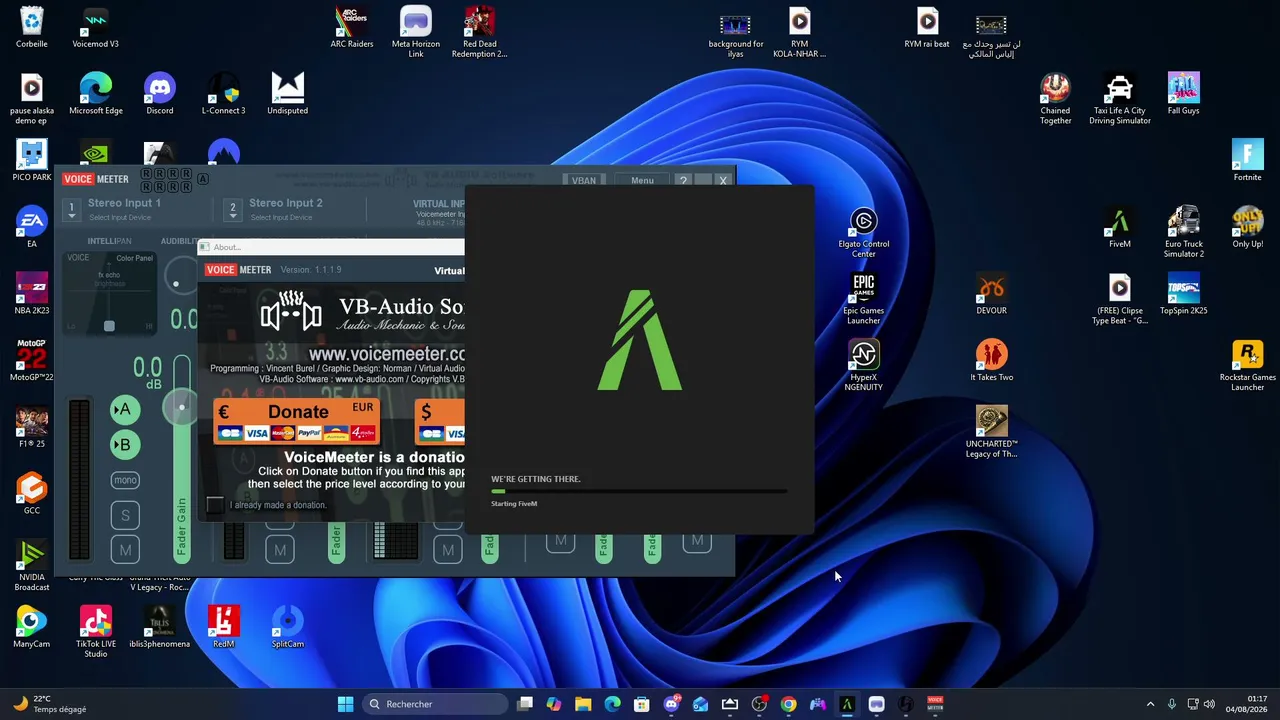This screenshot has height=720, width=1280.
Task: Select the Elgato Control Center shortcut
Action: pyautogui.click(x=863, y=232)
